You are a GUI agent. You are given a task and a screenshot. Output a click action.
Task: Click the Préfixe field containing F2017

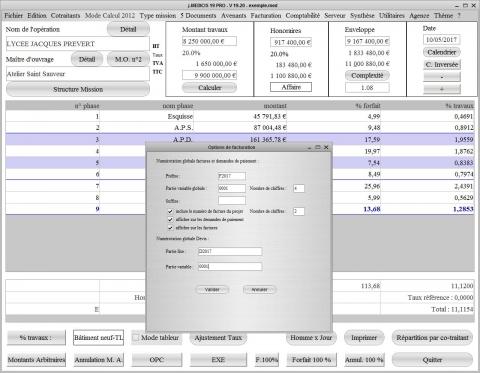(x=232, y=176)
